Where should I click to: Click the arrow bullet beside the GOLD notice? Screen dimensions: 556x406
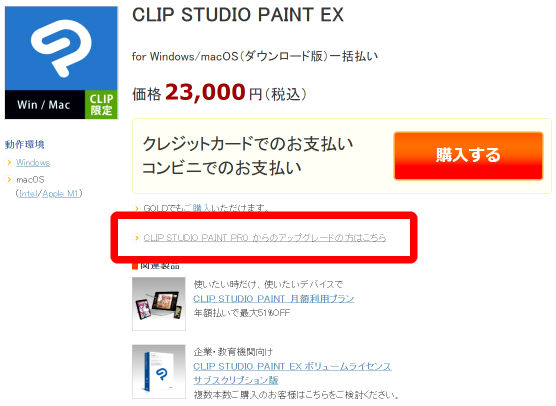click(137, 208)
